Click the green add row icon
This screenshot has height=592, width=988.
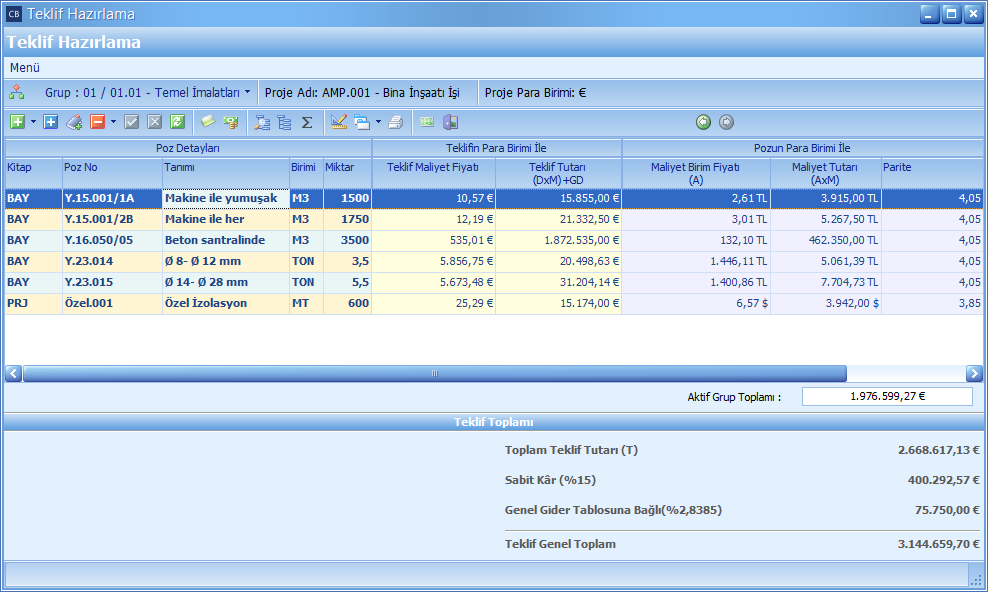pos(17,122)
